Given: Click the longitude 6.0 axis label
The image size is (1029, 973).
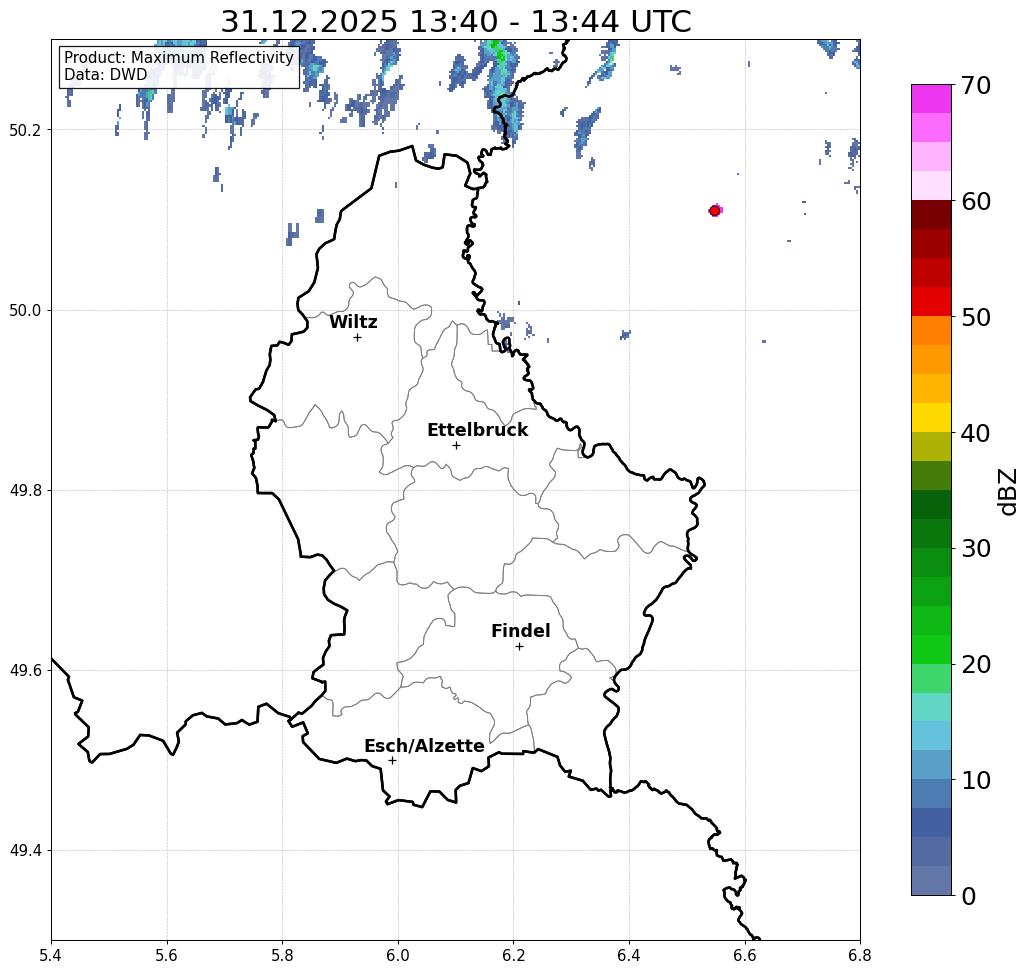Looking at the screenshot, I should coord(398,955).
